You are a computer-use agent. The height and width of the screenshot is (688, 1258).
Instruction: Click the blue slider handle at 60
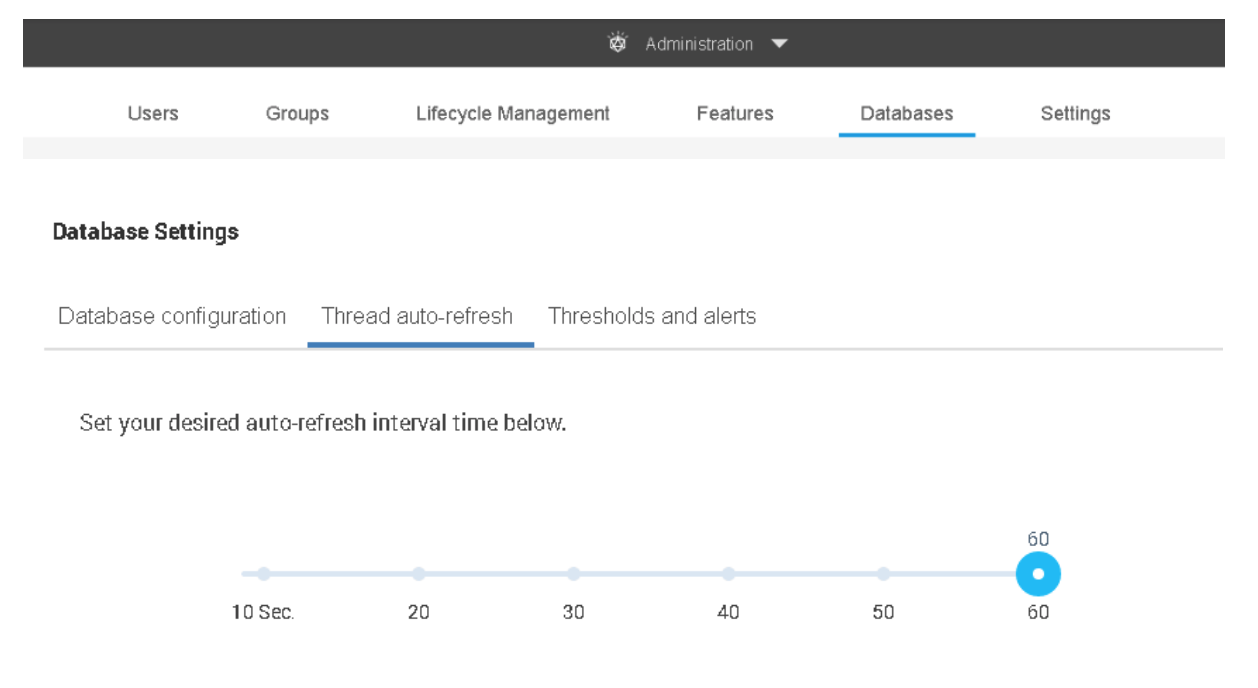click(x=1038, y=574)
